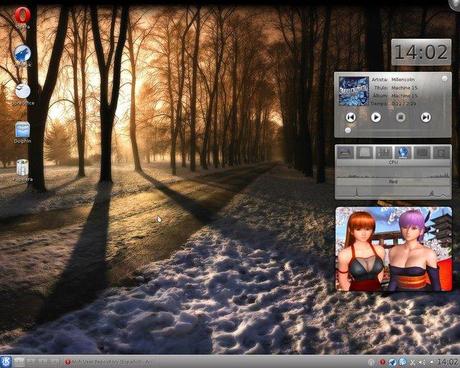Switch to the Opera window taskbar entry
This screenshot has width=460, height=368.
click(x=109, y=362)
